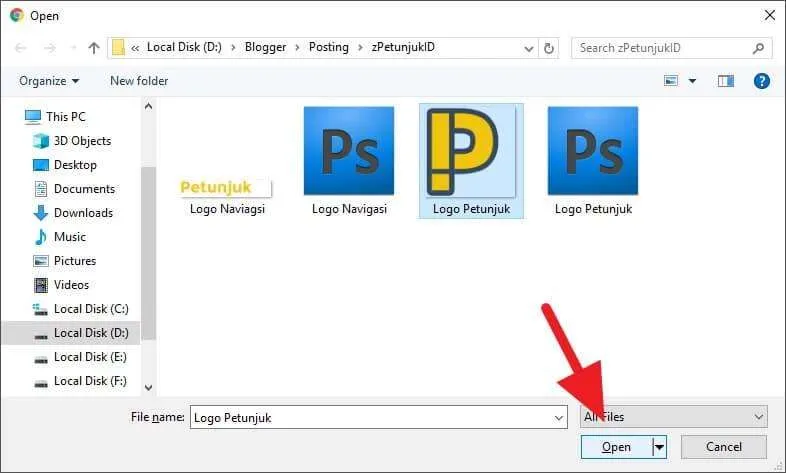
Task: Open recent pages dropdown beside Forward arrow
Action: click(73, 48)
